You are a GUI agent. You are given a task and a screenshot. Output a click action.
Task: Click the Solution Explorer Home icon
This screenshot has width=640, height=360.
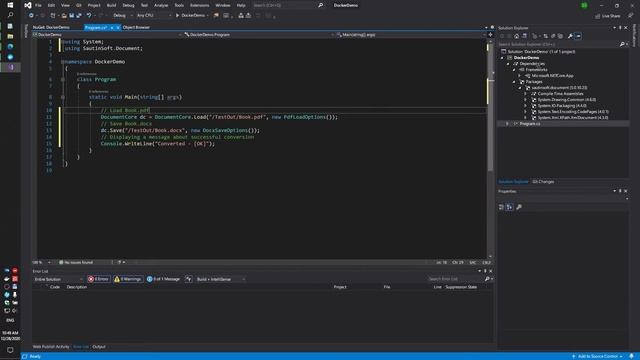pyautogui.click(x=516, y=36)
